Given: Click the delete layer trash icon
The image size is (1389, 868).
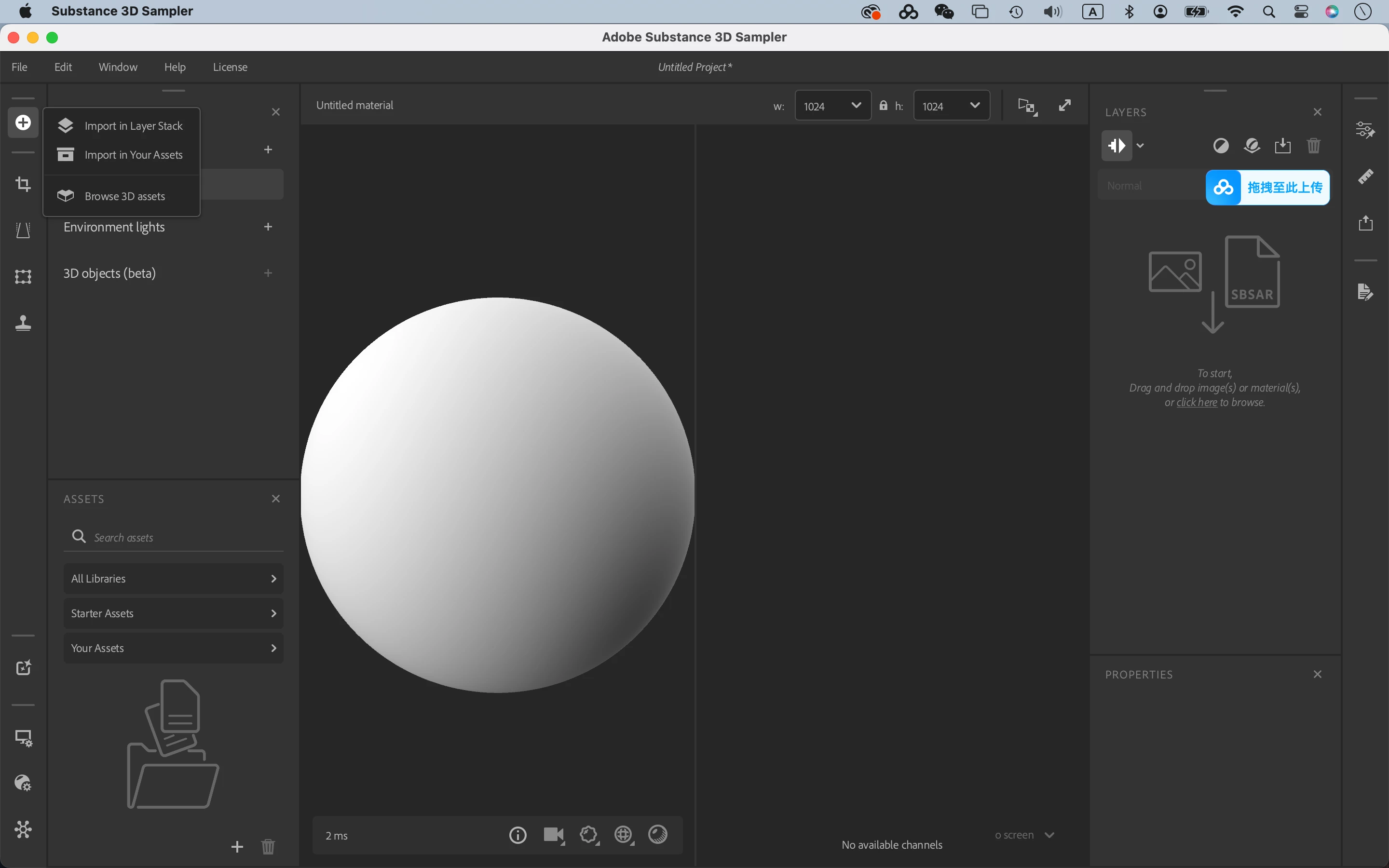Looking at the screenshot, I should [x=1313, y=146].
